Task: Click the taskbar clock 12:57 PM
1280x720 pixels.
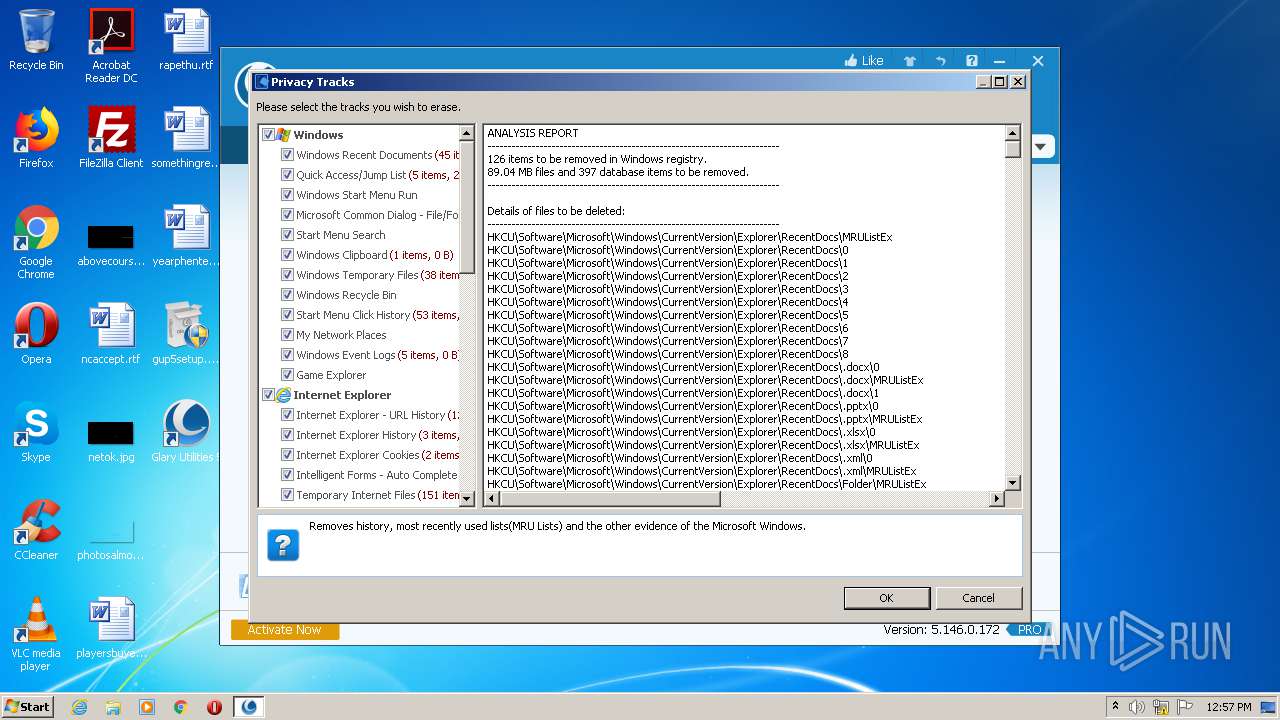Action: [x=1228, y=707]
